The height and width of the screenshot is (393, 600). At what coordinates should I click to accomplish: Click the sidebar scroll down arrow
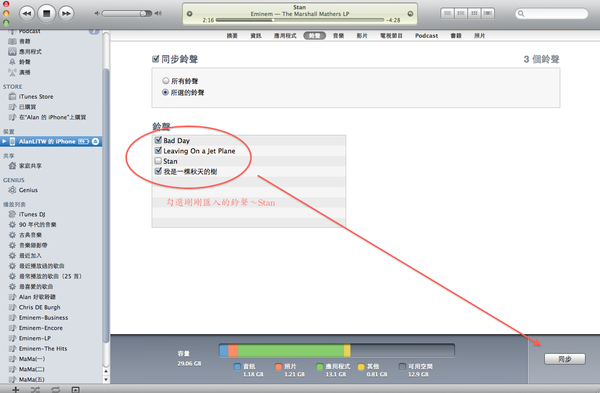point(106,379)
